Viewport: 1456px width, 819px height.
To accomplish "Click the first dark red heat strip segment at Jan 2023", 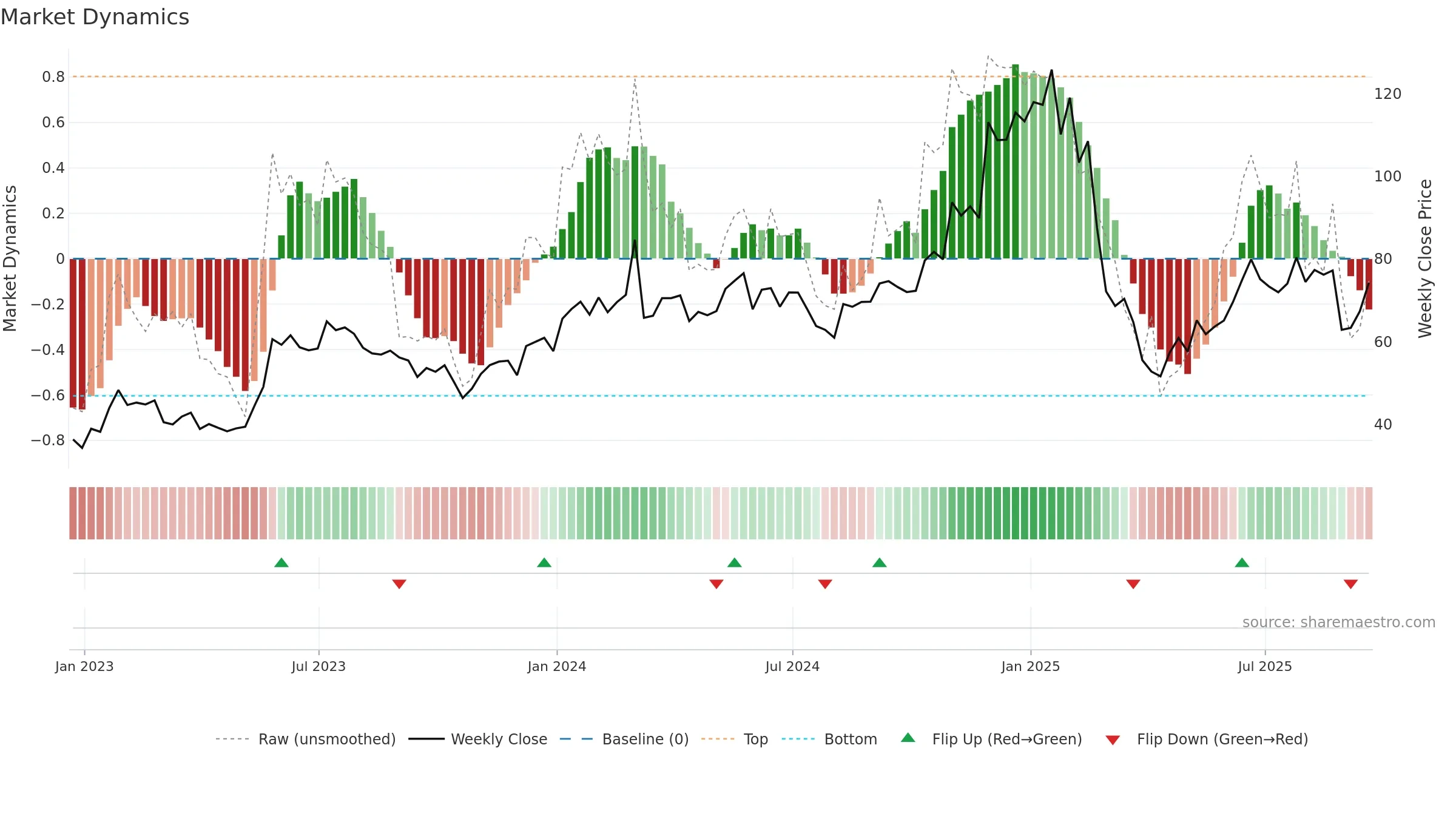I will (73, 513).
